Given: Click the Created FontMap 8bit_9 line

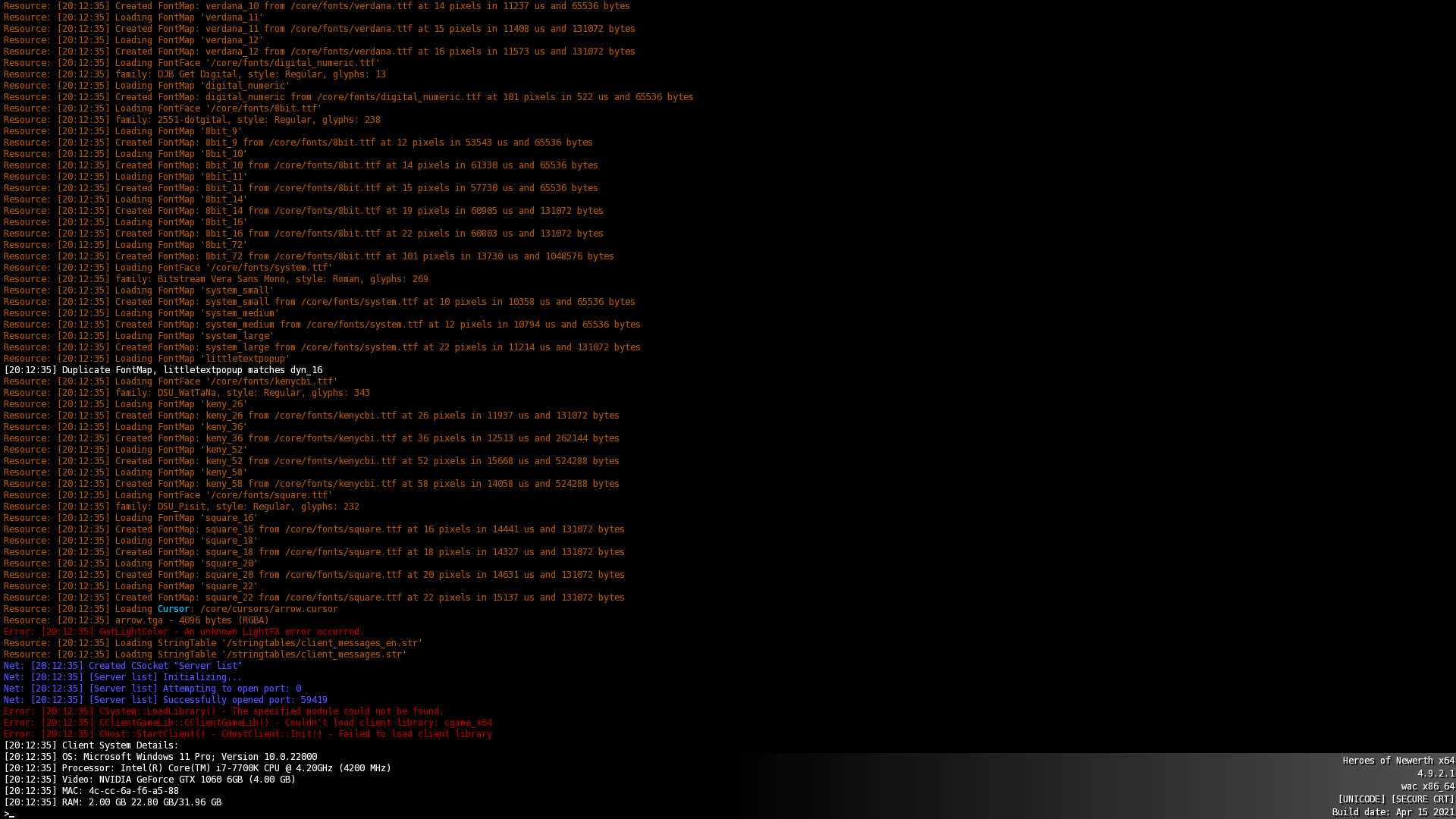Looking at the screenshot, I should [x=298, y=143].
